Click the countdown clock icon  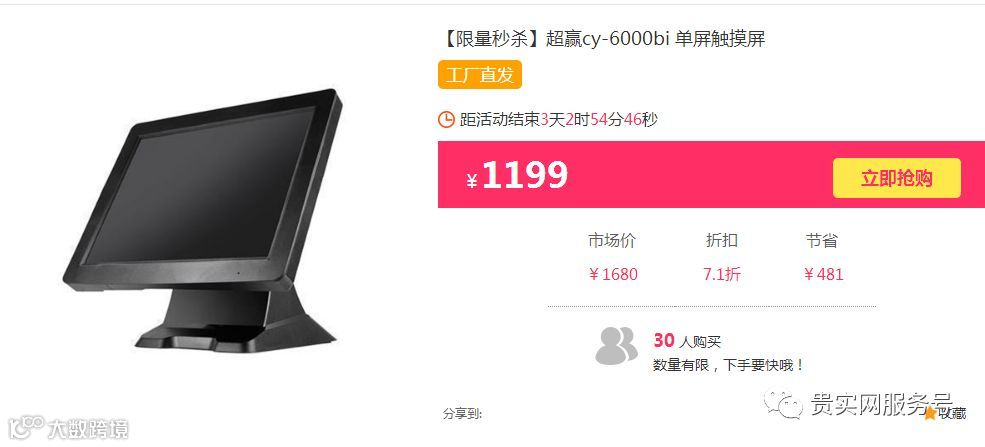coord(446,119)
